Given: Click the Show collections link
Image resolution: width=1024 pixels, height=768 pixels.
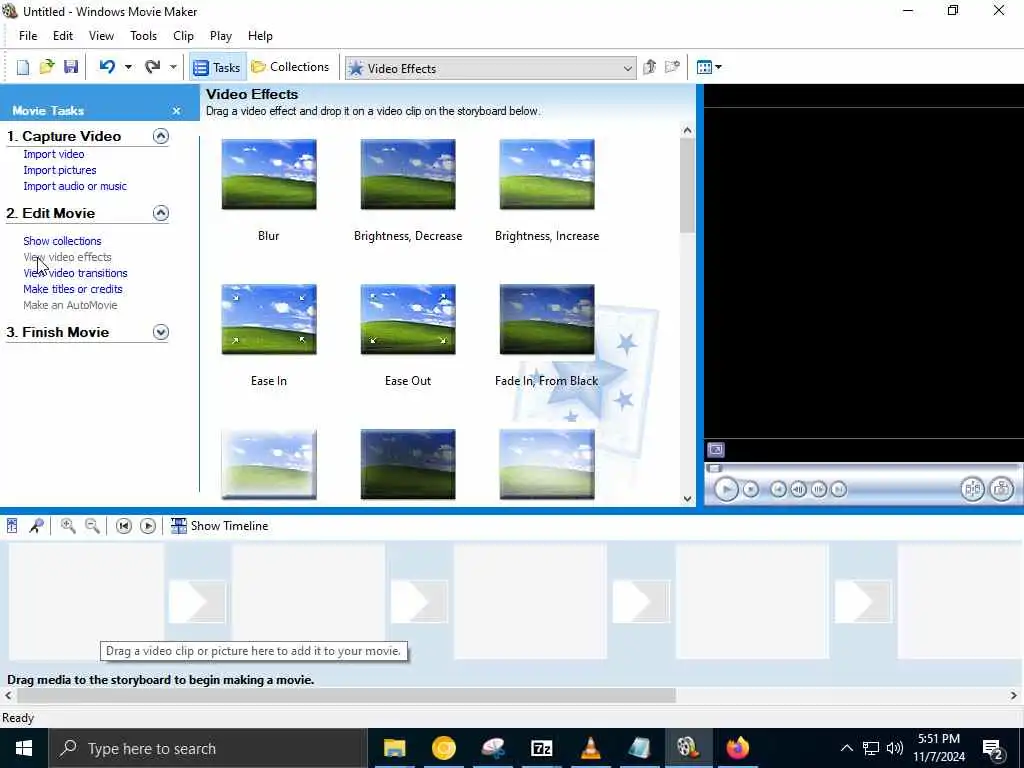Looking at the screenshot, I should (62, 241).
